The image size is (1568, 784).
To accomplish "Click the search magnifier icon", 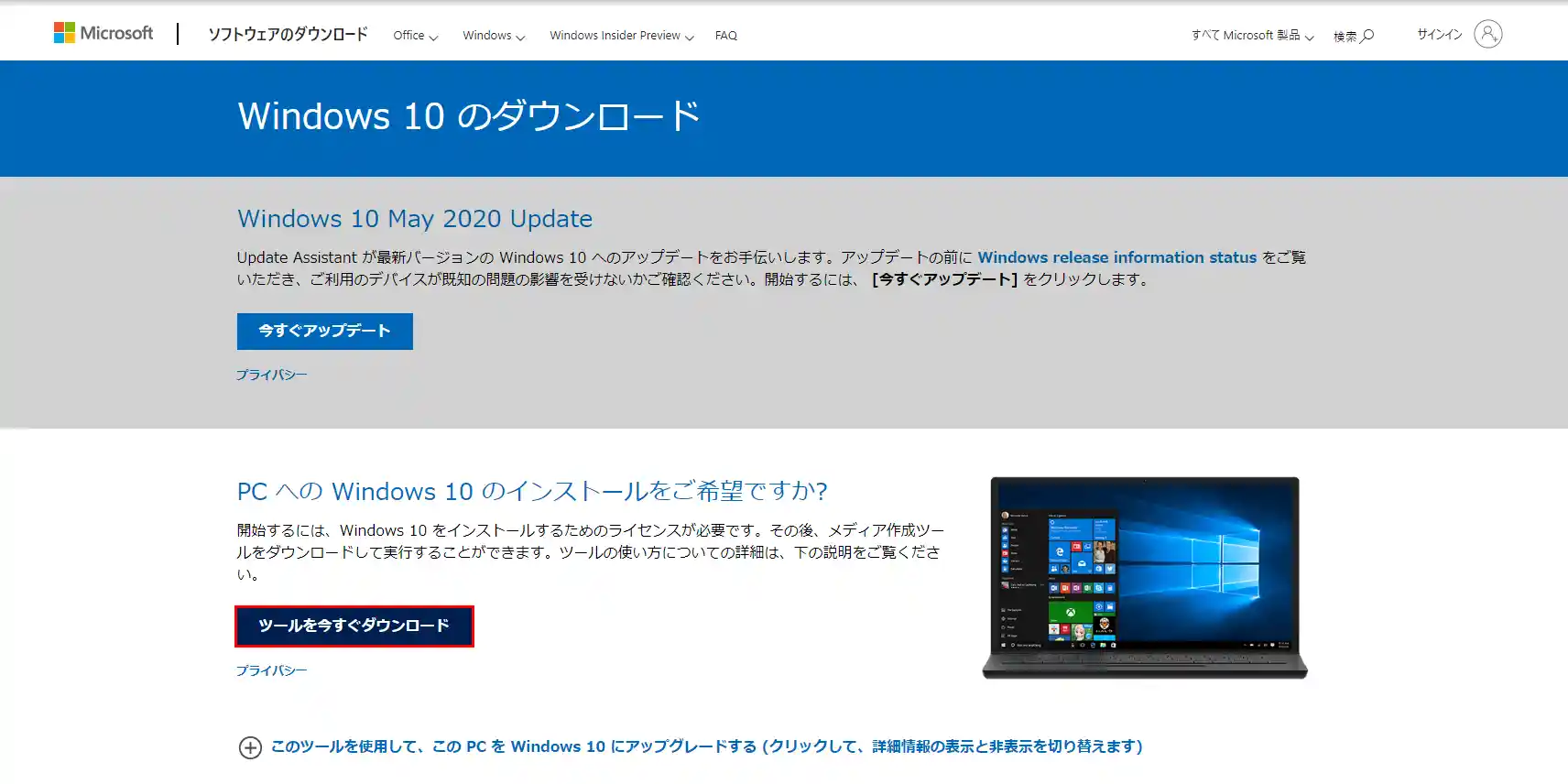I will tap(1367, 36).
